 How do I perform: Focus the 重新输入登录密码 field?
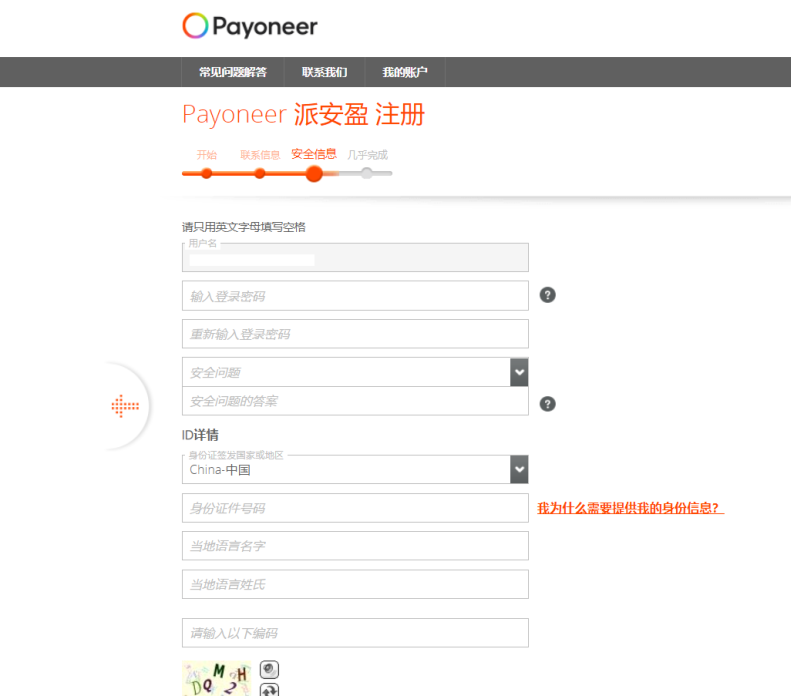tap(354, 334)
